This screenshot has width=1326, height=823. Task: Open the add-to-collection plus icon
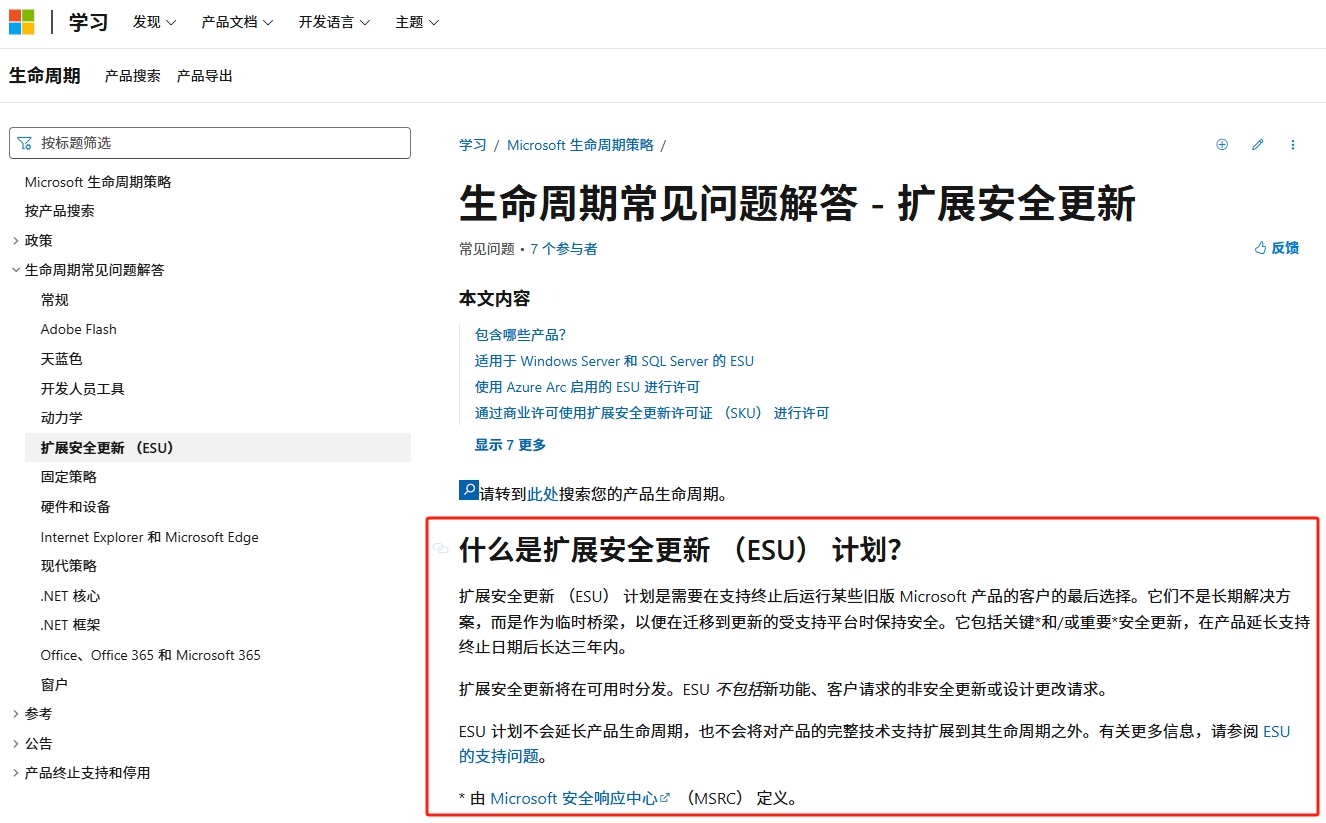1221,144
